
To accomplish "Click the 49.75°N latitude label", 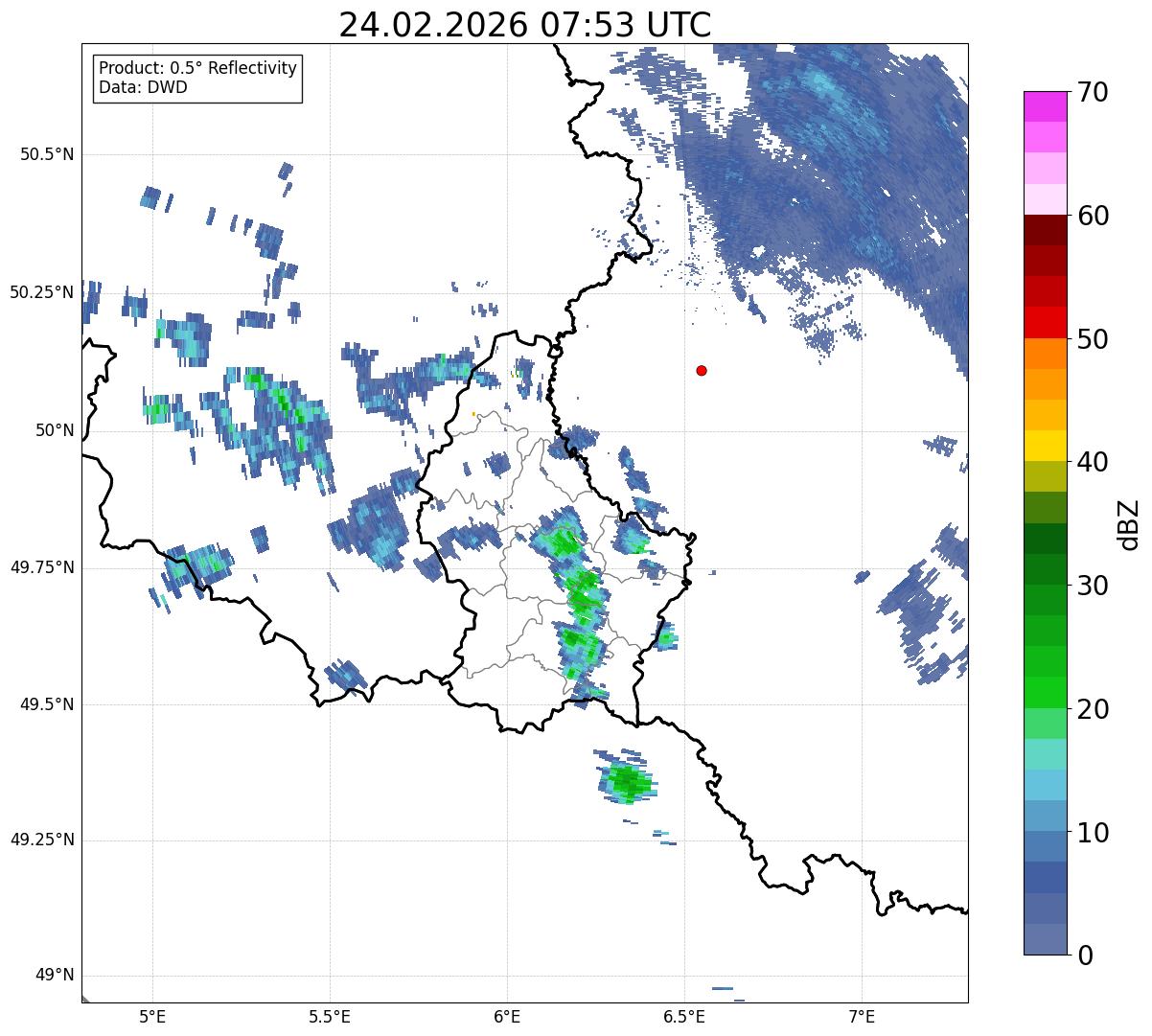I will [42, 567].
